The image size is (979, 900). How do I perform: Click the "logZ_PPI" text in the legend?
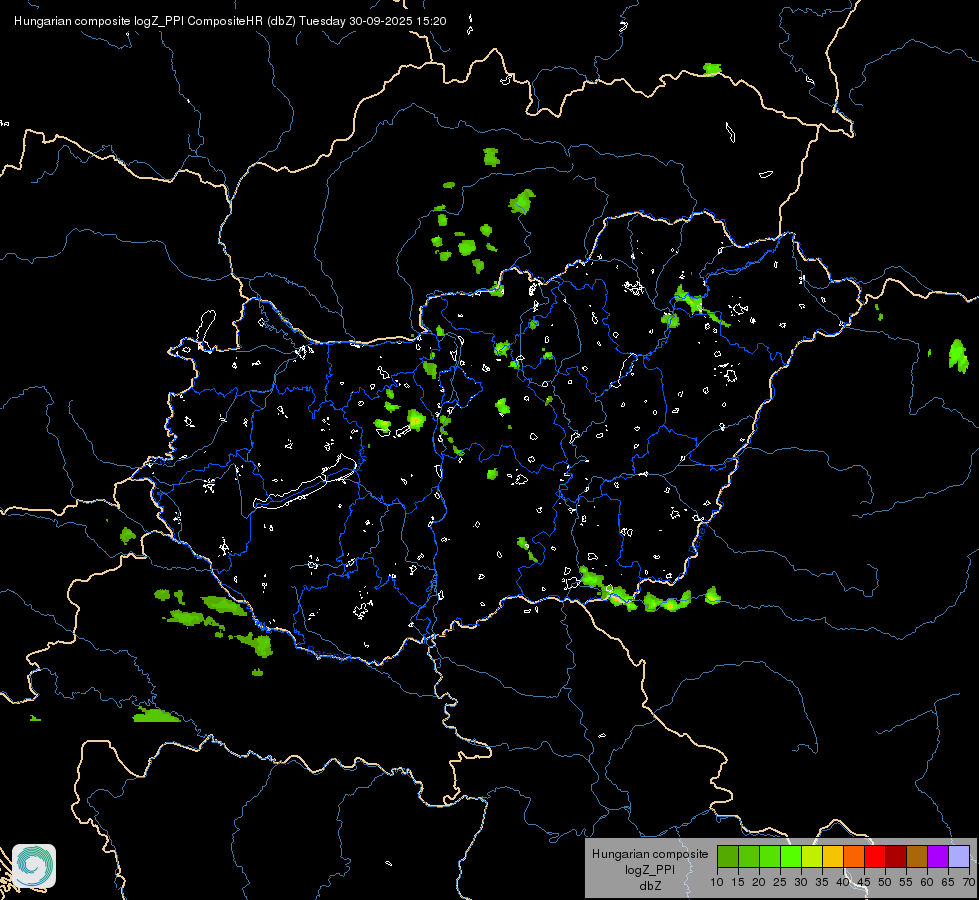(x=650, y=870)
